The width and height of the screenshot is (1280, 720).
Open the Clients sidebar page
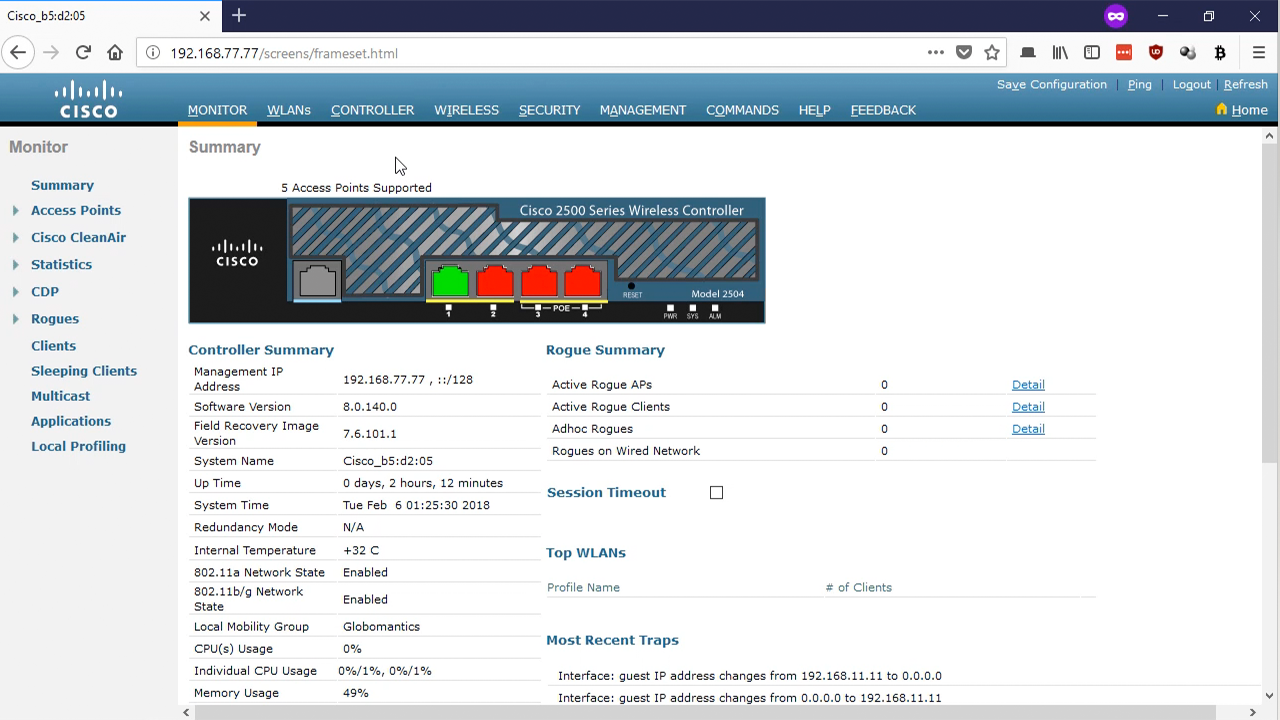click(x=53, y=346)
